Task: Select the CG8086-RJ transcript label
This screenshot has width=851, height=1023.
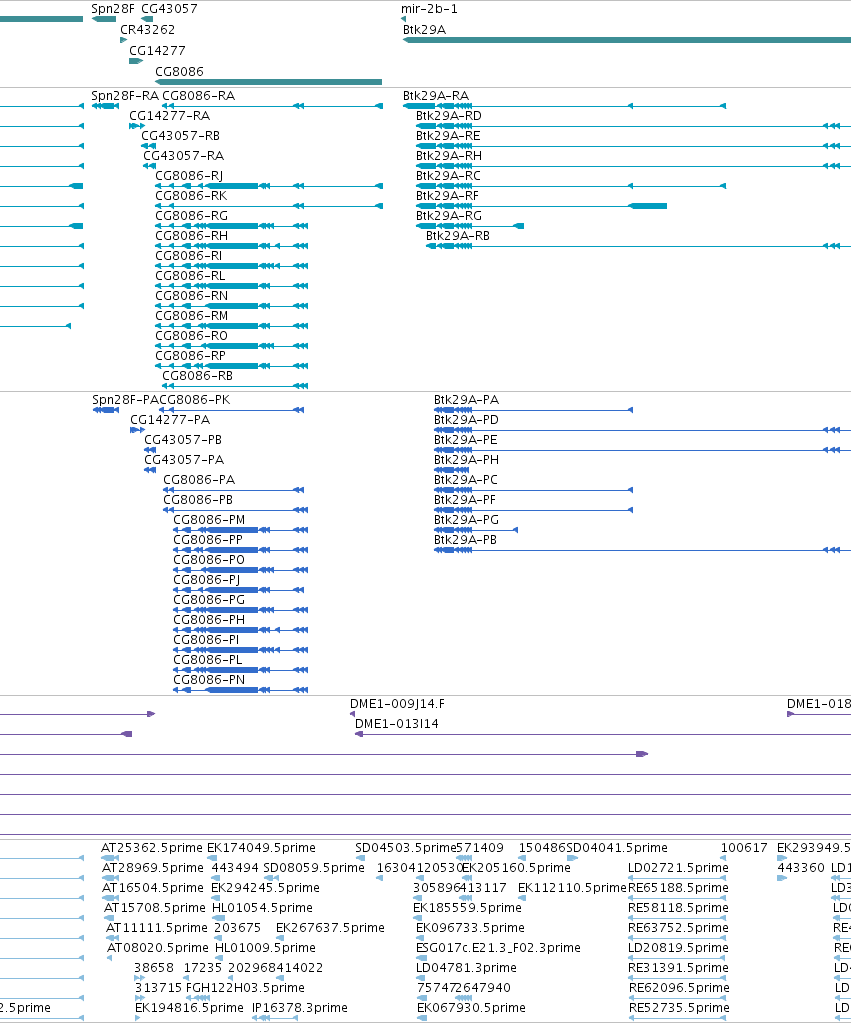Action: click(189, 176)
